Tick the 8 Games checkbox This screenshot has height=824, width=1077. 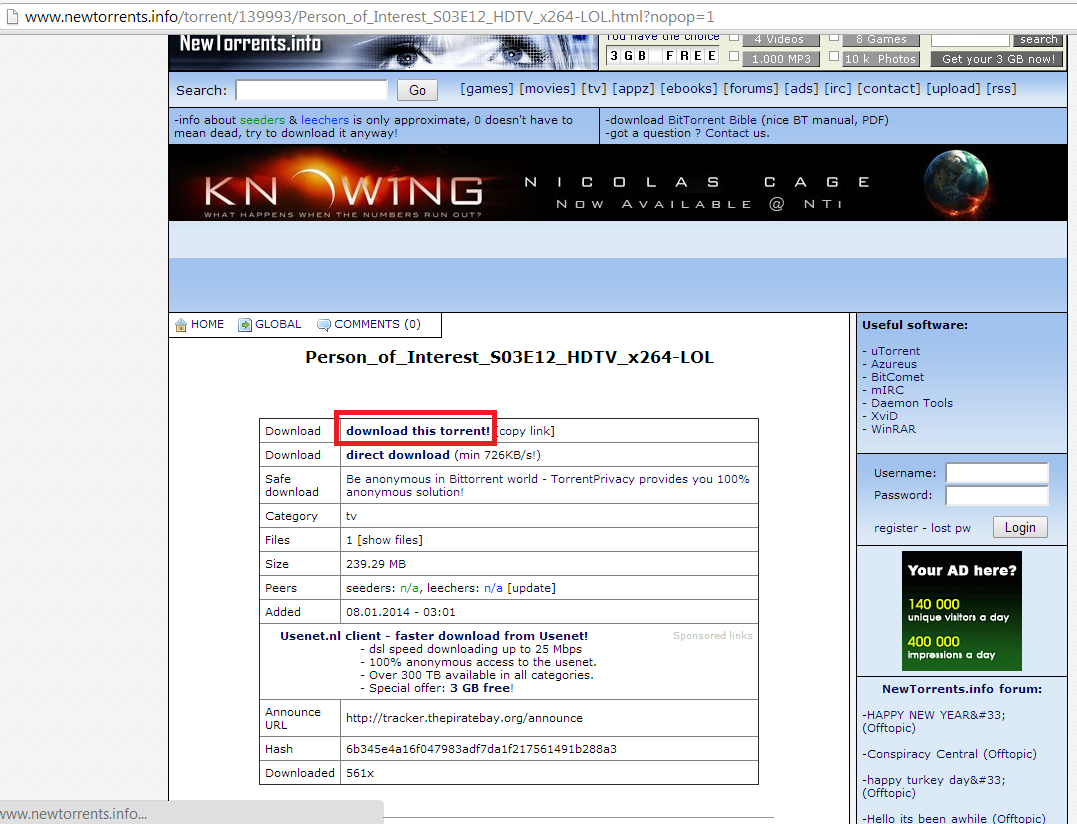pos(834,37)
